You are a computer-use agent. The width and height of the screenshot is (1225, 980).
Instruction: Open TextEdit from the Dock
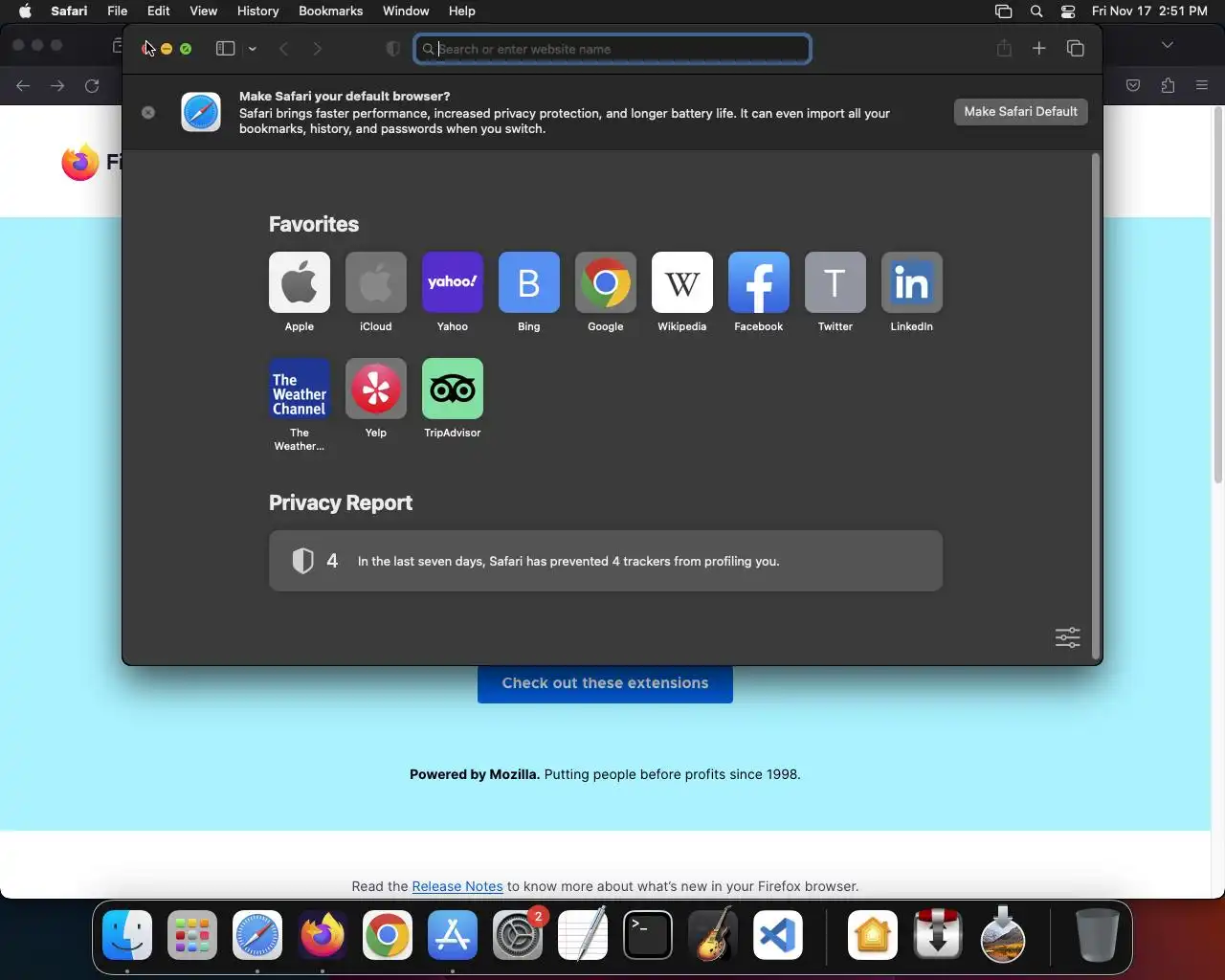[x=583, y=935]
